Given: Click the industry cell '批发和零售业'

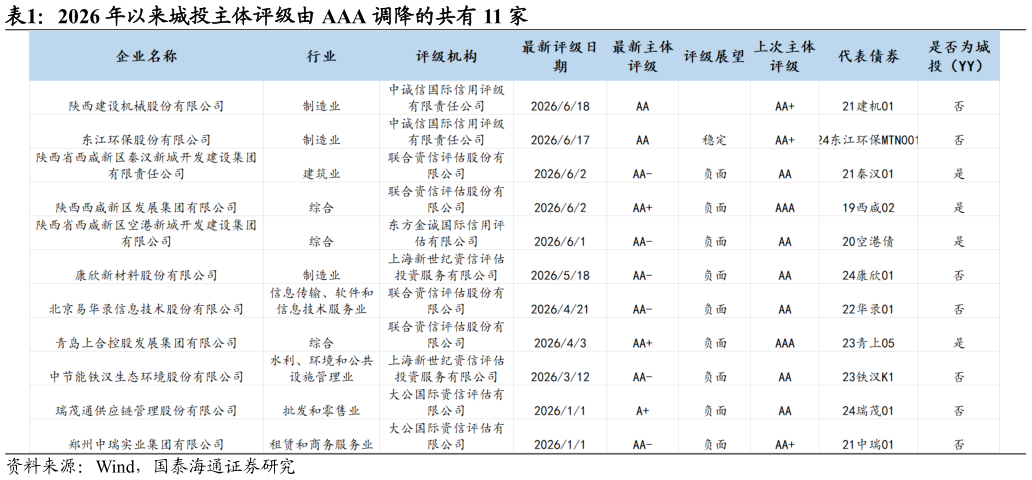Looking at the screenshot, I should (x=321, y=411).
